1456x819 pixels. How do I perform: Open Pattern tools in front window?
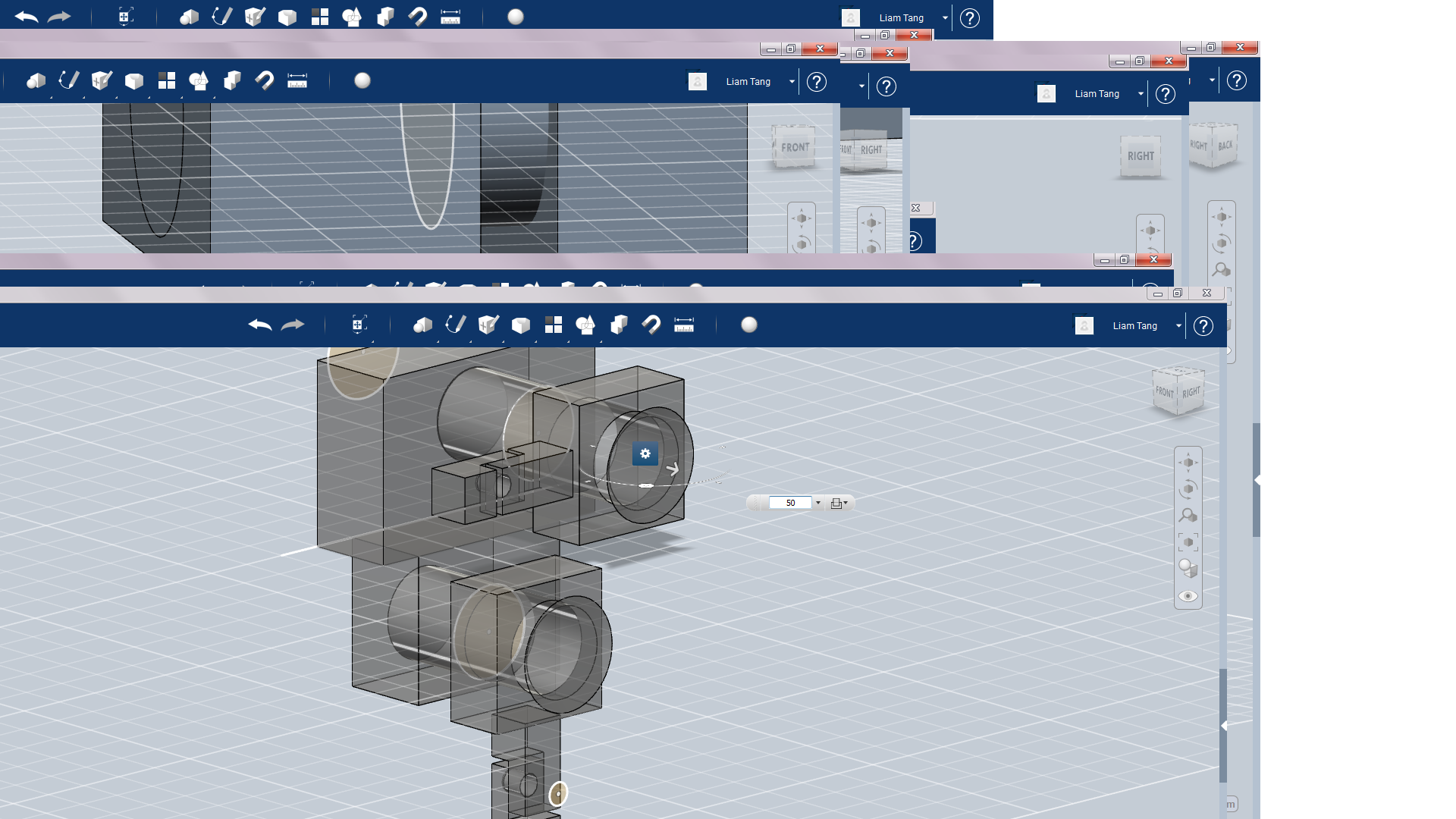click(x=554, y=325)
